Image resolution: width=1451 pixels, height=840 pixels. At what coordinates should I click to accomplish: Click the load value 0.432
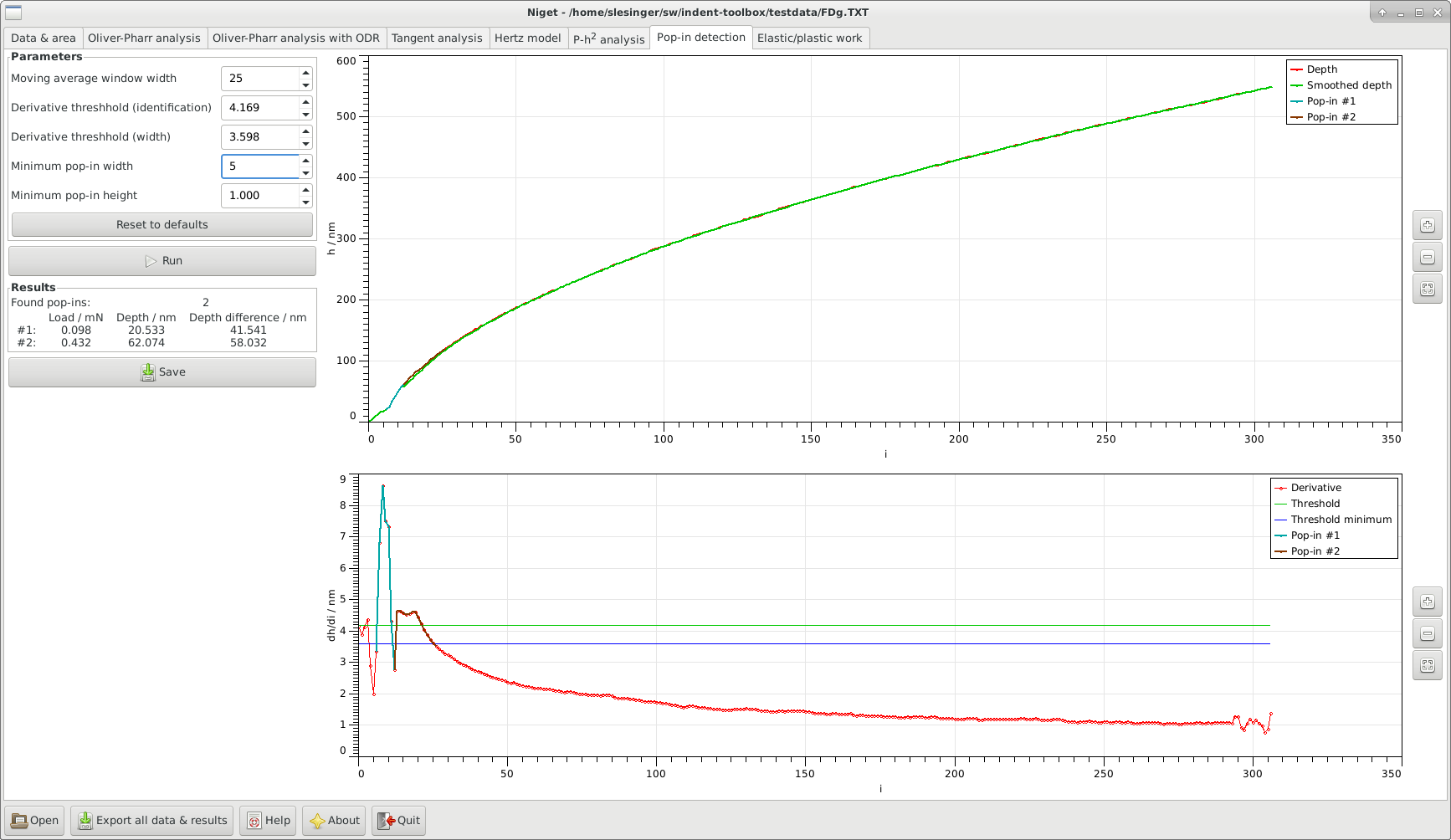pos(76,343)
